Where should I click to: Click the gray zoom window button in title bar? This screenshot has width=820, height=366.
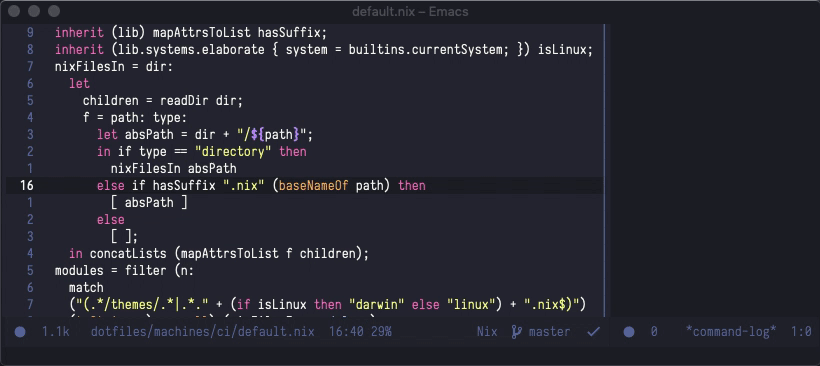click(54, 11)
